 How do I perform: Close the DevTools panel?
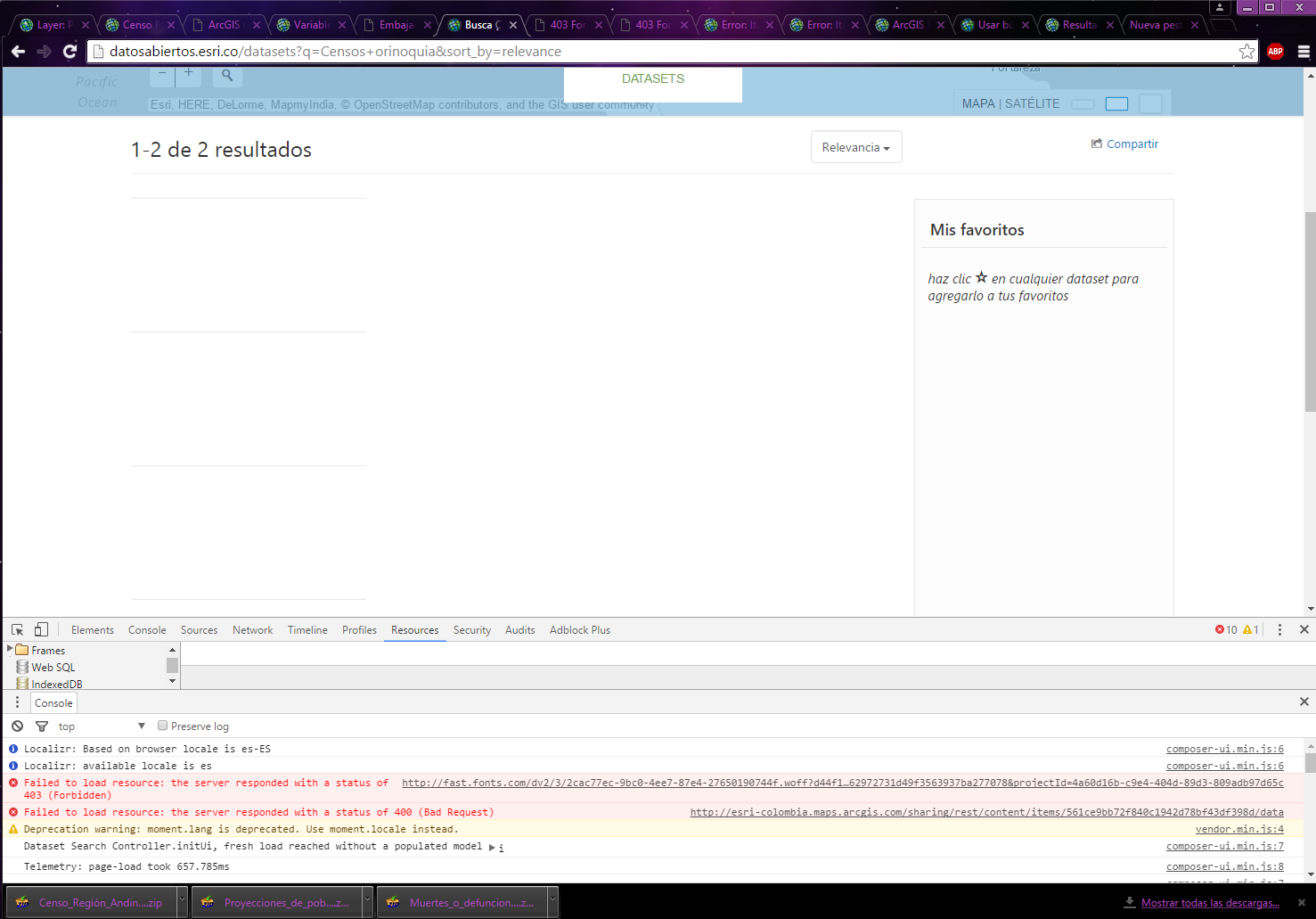pos(1304,629)
